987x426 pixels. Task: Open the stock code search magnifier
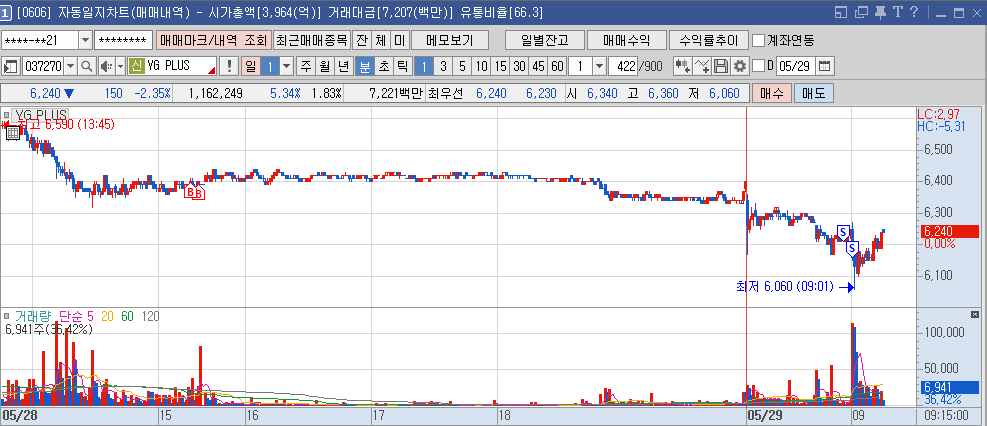tap(86, 66)
